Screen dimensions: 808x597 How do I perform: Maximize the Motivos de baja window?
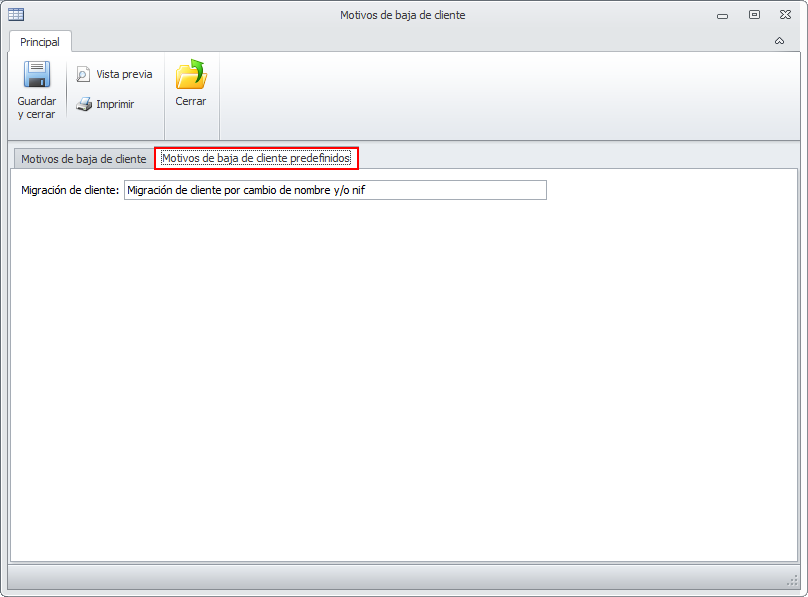(x=754, y=15)
